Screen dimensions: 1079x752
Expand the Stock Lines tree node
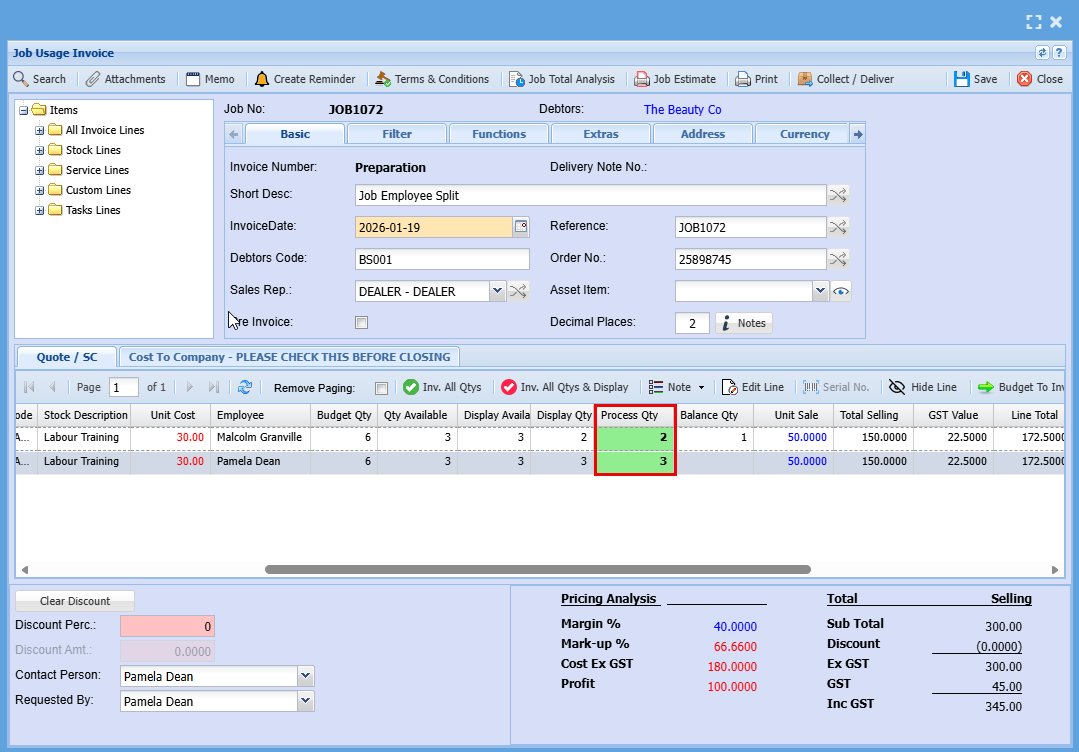(x=40, y=150)
